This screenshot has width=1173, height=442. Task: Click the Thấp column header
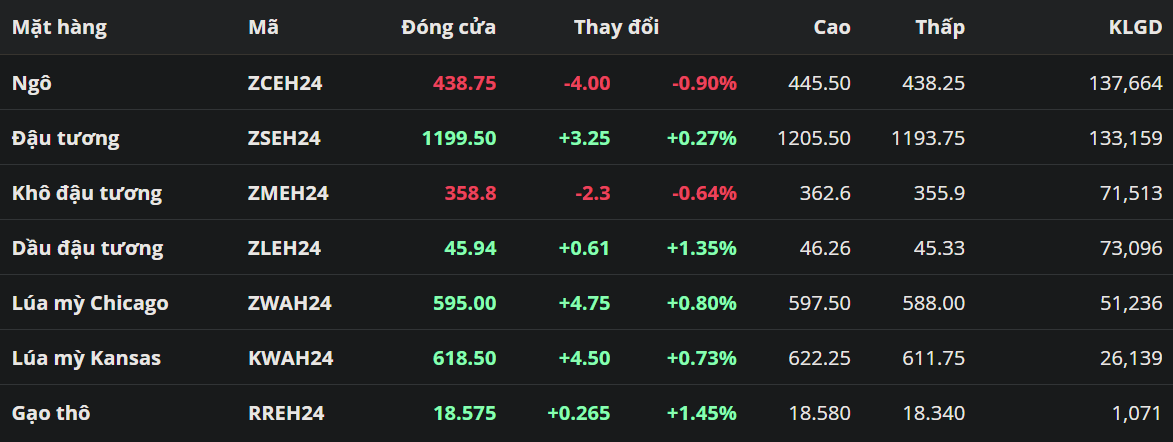pos(940,28)
